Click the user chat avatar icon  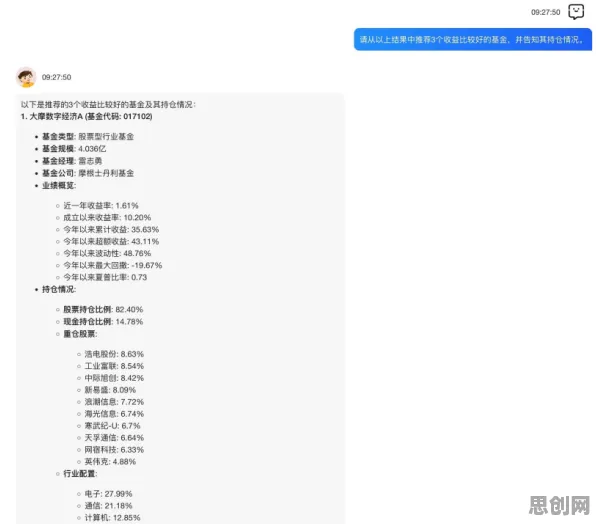tap(576, 12)
